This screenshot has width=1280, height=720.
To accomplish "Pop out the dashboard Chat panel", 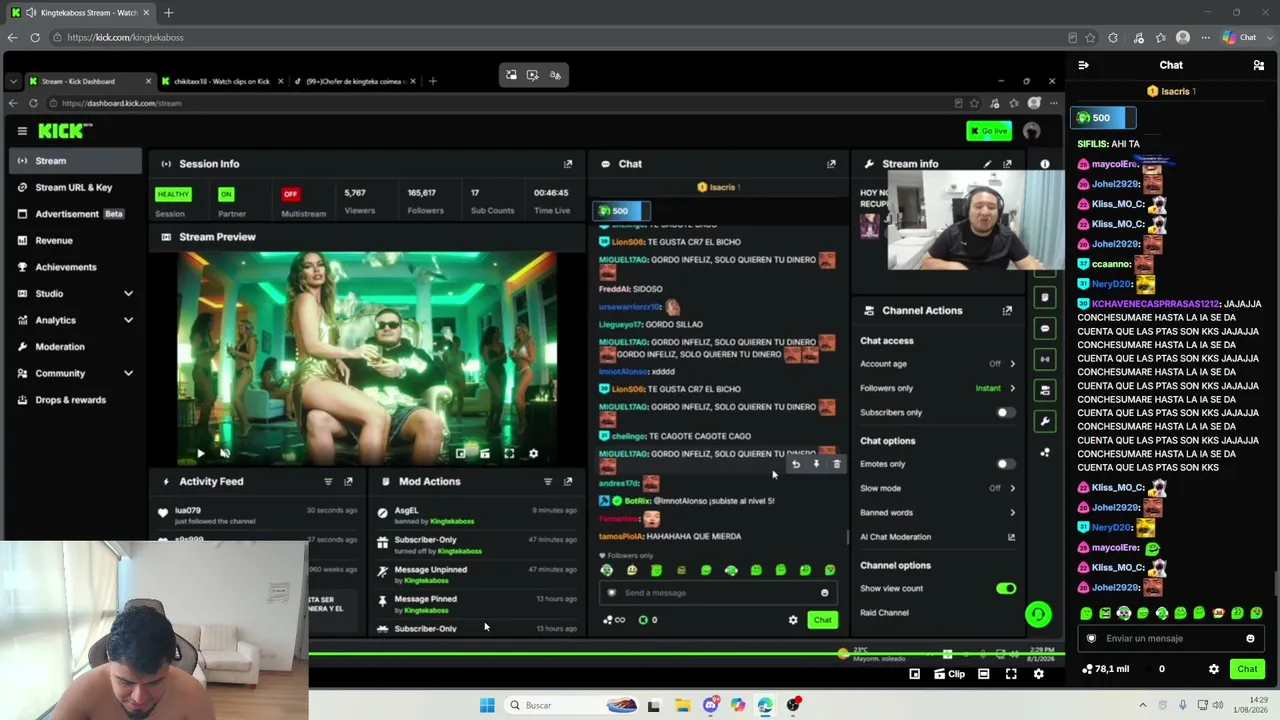I will pyautogui.click(x=831, y=164).
